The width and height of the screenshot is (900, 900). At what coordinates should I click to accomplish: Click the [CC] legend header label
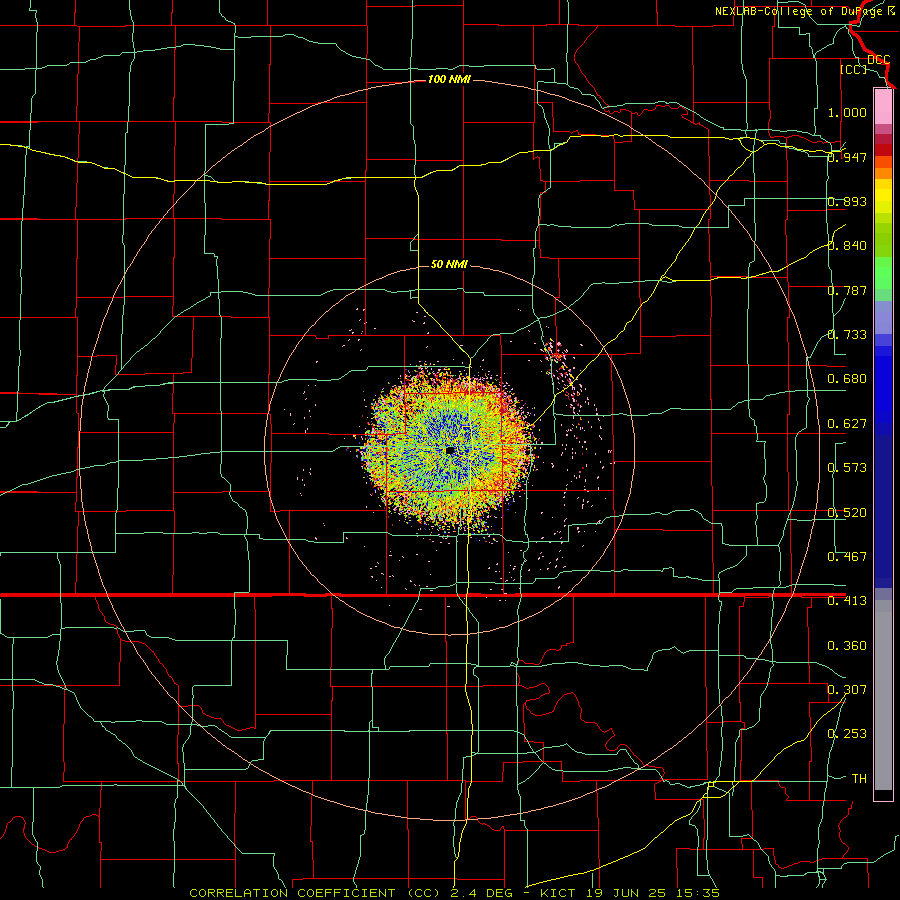(853, 69)
